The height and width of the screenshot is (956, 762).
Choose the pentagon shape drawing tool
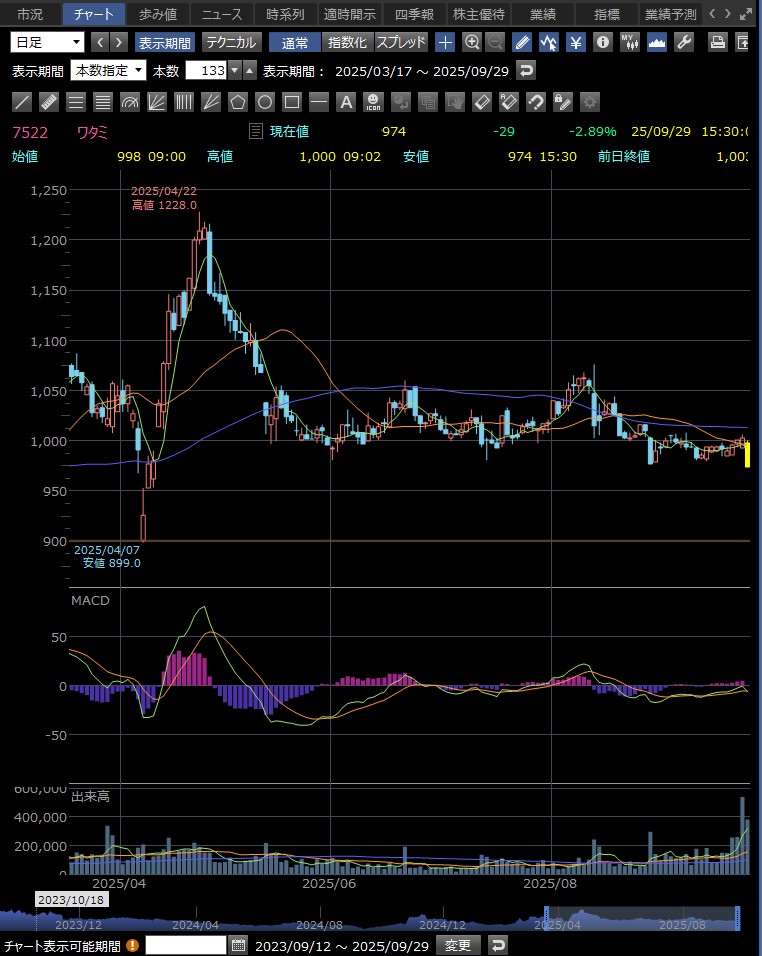click(237, 102)
